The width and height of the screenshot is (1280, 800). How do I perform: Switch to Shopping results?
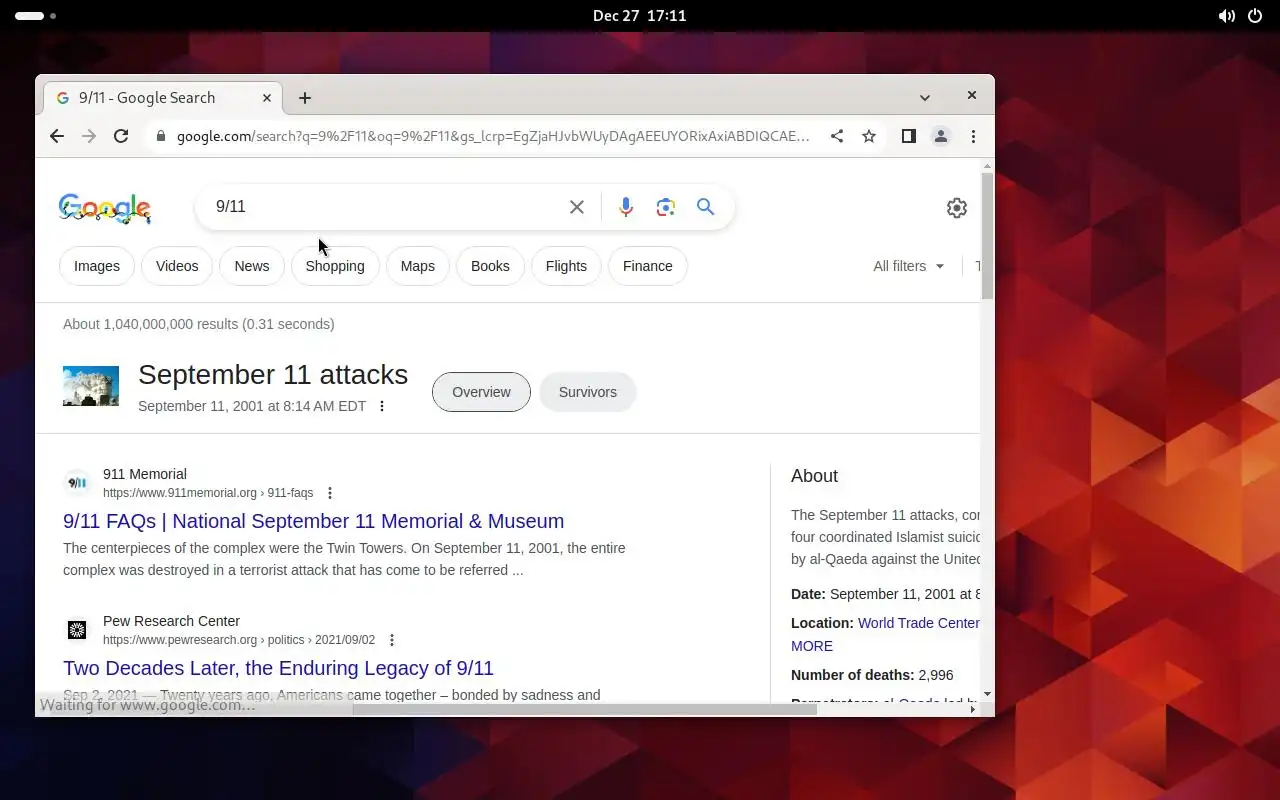pyautogui.click(x=335, y=266)
